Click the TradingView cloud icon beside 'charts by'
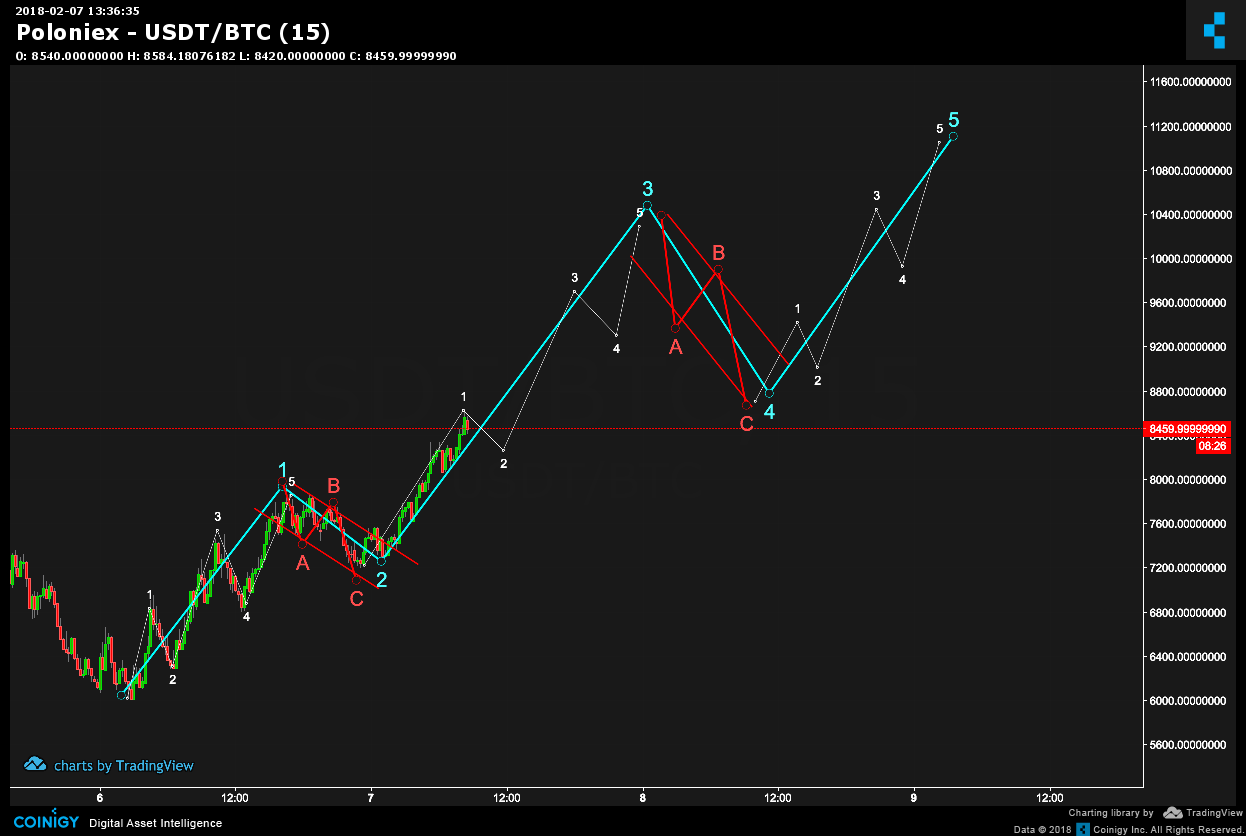This screenshot has height=836, width=1246. (x=35, y=765)
